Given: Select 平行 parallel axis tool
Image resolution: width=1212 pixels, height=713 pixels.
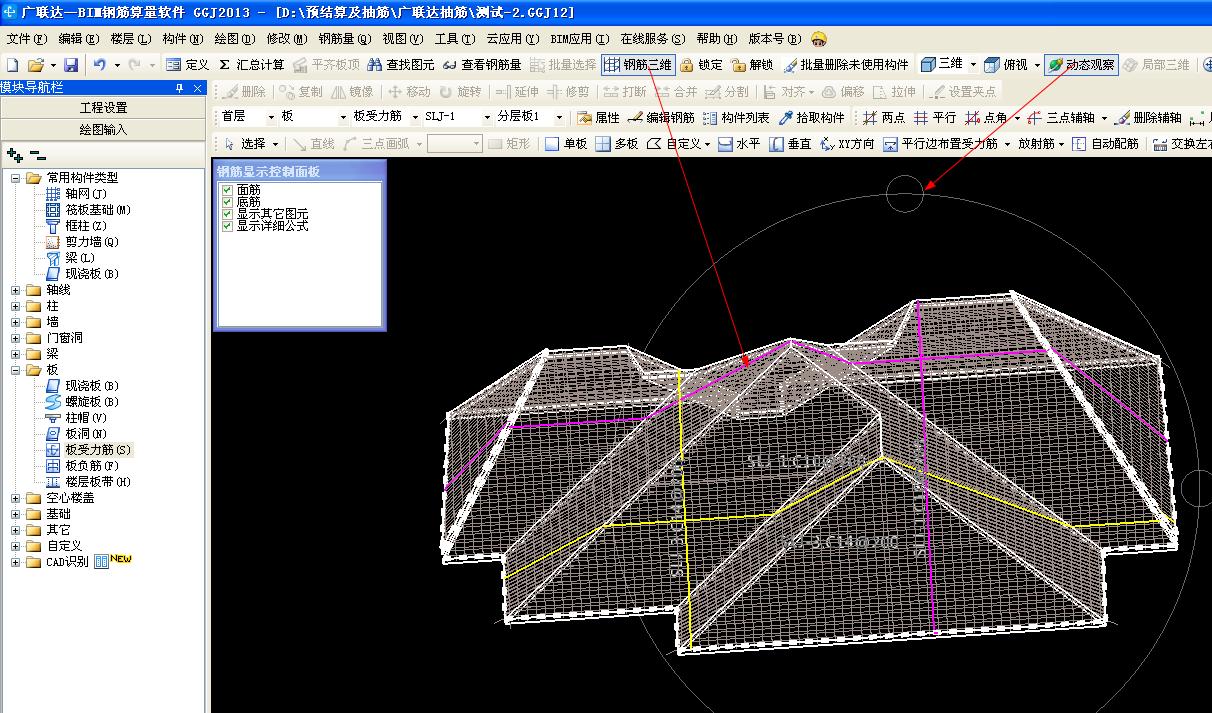Looking at the screenshot, I should pos(935,117).
